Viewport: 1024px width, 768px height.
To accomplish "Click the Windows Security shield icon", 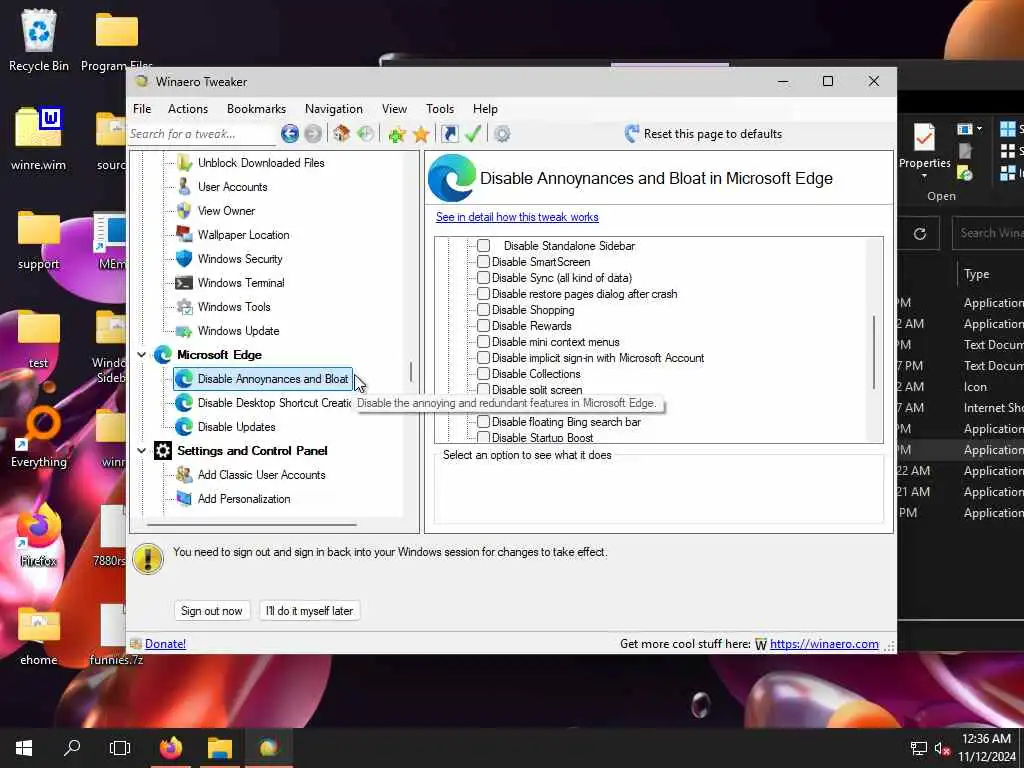I will (x=184, y=259).
